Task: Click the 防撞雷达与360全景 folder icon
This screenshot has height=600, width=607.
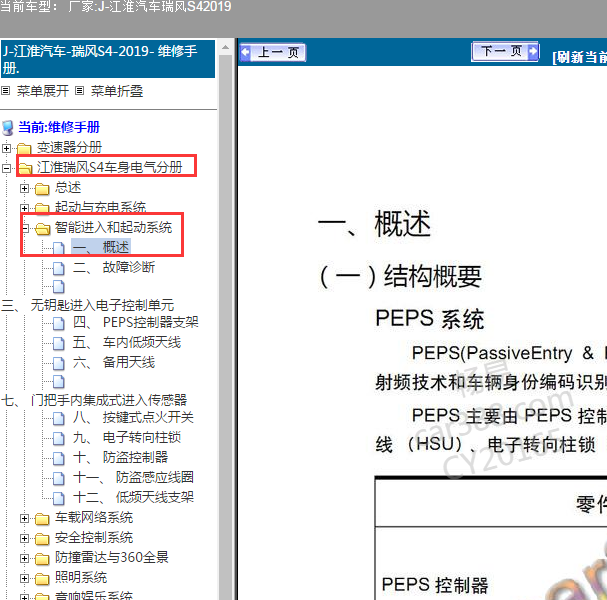Action: (x=42, y=558)
